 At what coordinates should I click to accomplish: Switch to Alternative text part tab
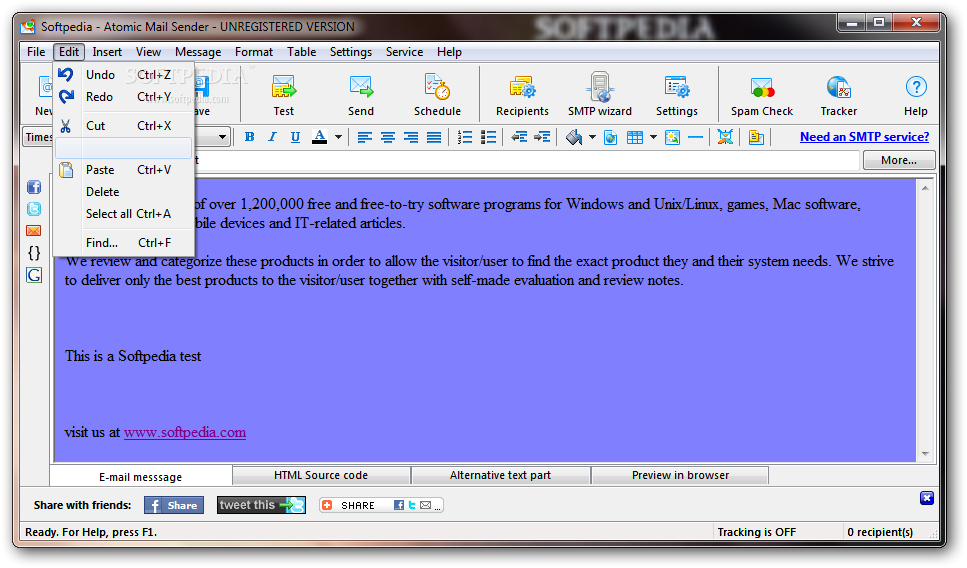point(500,475)
